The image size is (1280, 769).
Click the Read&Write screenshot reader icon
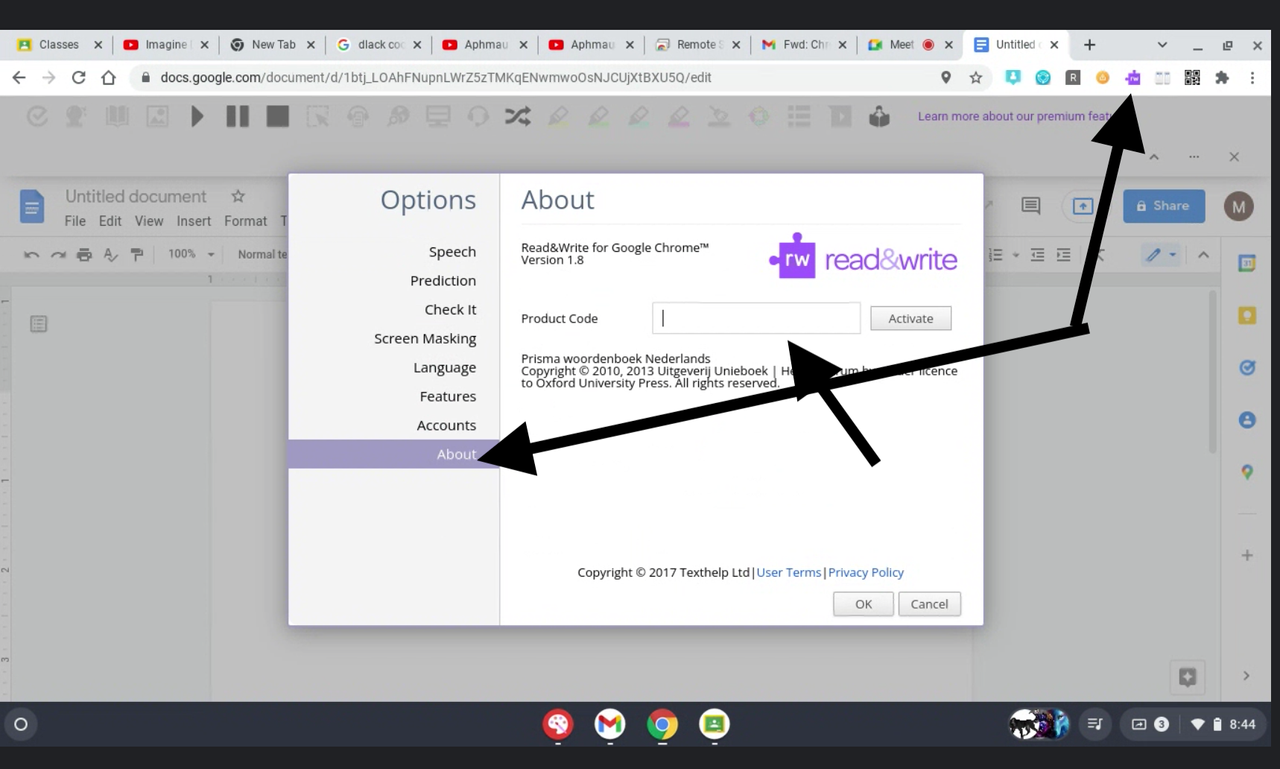(318, 117)
